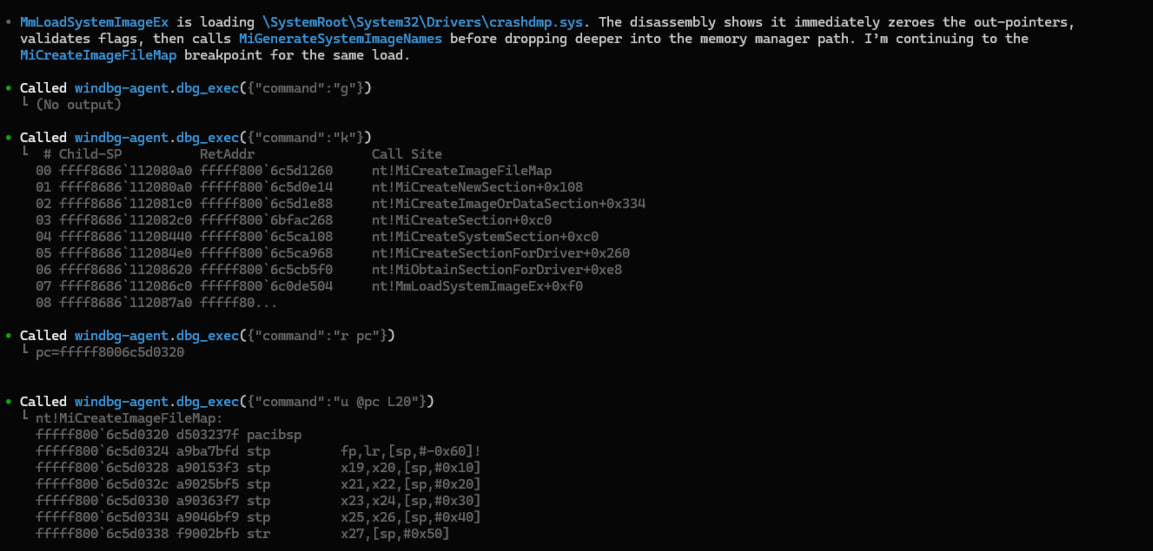Image resolution: width=1153 pixels, height=551 pixels.
Task: Click the Call Site column header
Action: 407,154
